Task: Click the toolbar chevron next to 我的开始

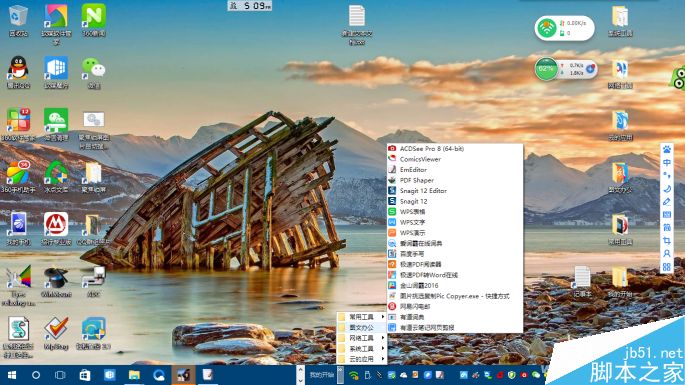Action: (340, 375)
